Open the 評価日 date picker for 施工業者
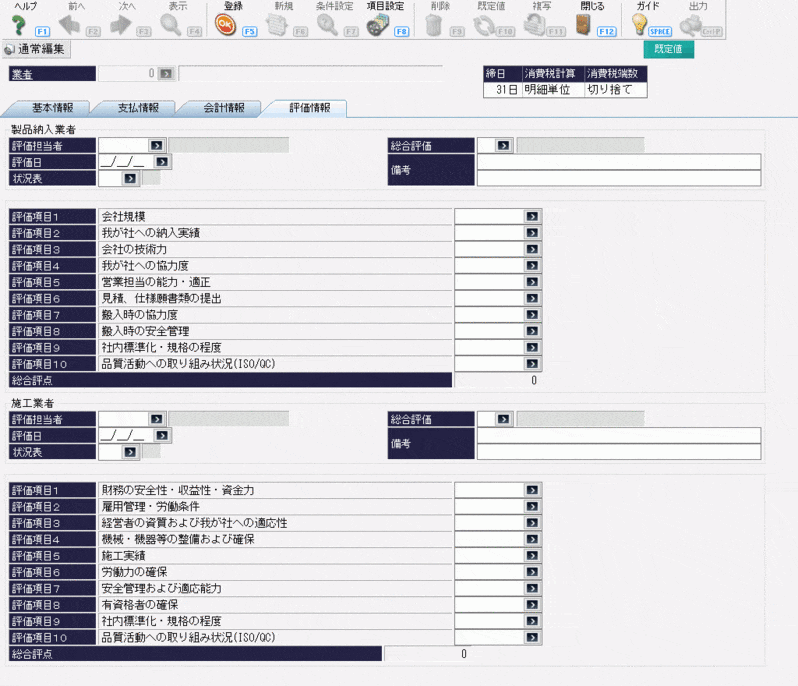 pos(162,435)
